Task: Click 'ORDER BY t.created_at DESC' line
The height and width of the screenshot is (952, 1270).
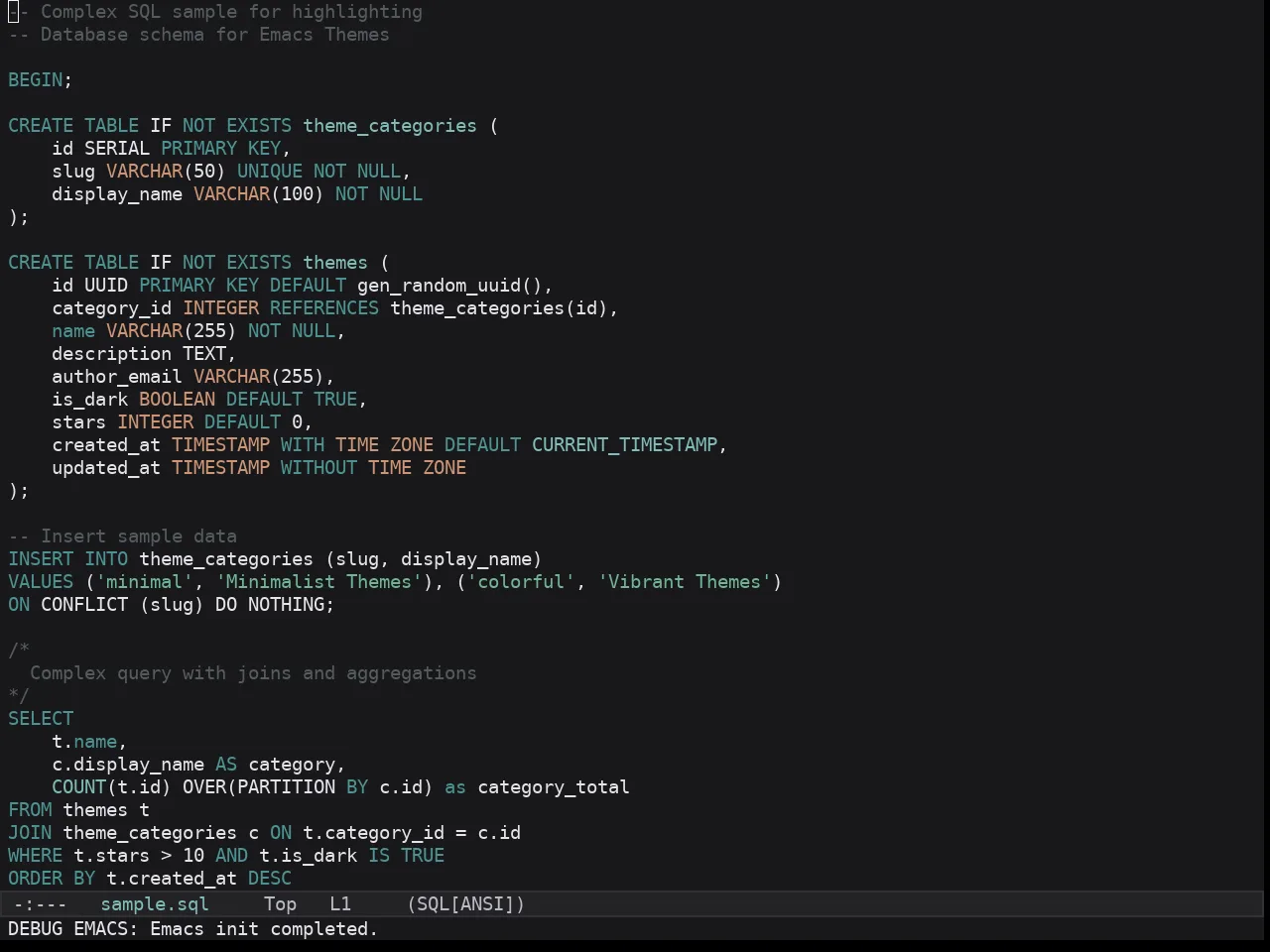Action: [x=150, y=879]
